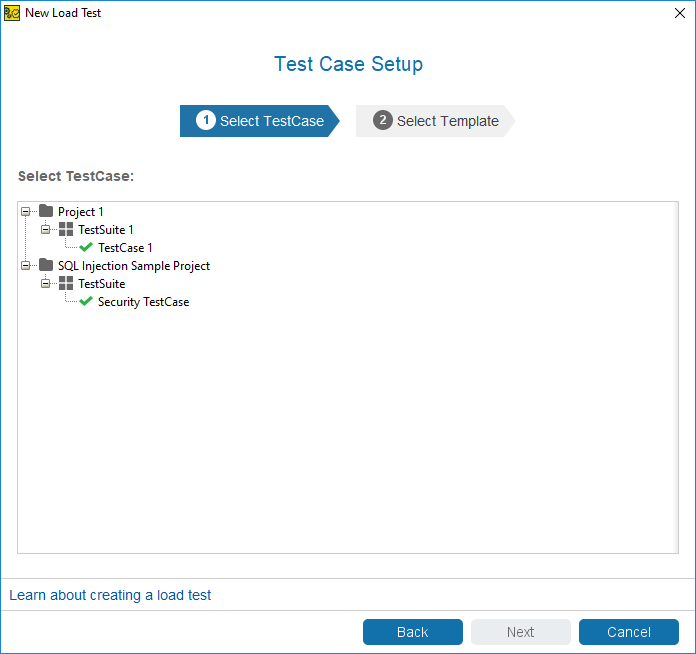Click the SQL Injection Sample Project folder icon
The width and height of the screenshot is (696, 654).
(x=46, y=265)
